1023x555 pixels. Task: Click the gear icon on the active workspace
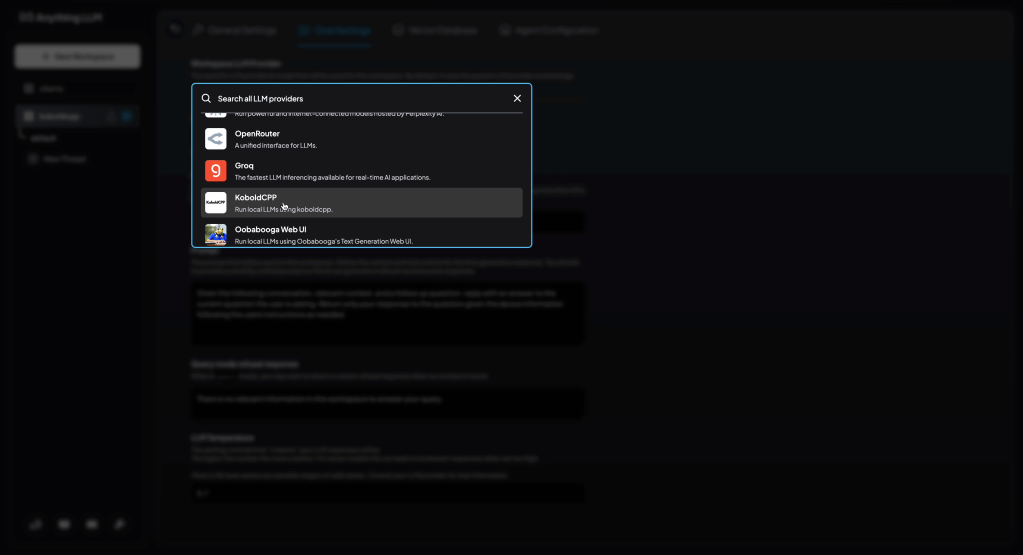[127, 116]
